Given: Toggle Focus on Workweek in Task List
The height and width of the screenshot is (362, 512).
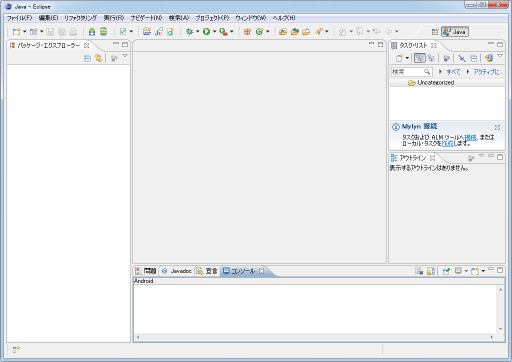Looking at the screenshot, I should coord(447,59).
